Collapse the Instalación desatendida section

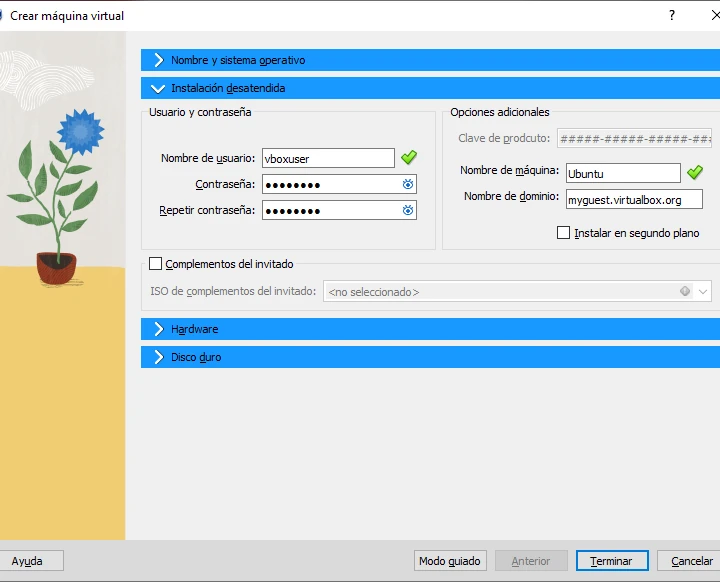tap(430, 88)
